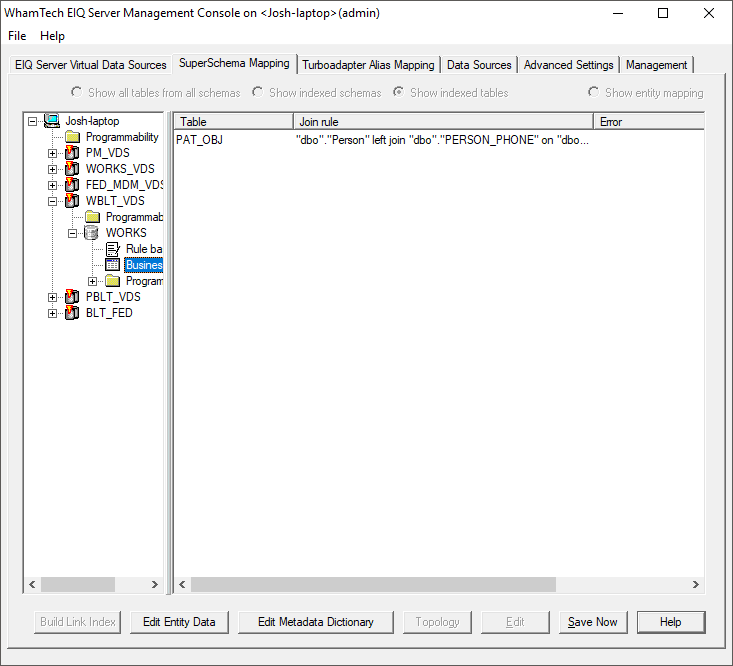
Task: Expand the PM_VDS tree node
Action: click(52, 153)
